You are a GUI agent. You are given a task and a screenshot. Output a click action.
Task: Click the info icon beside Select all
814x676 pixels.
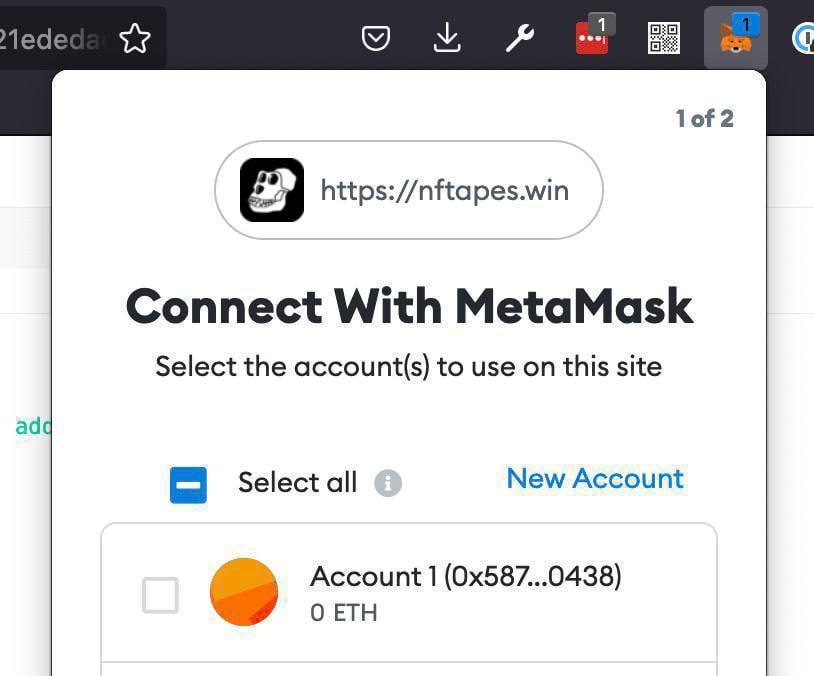coord(388,484)
